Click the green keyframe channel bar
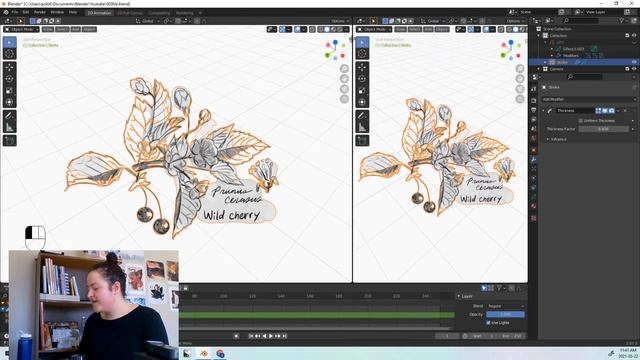Viewport: 640px width, 360px height. (317, 315)
